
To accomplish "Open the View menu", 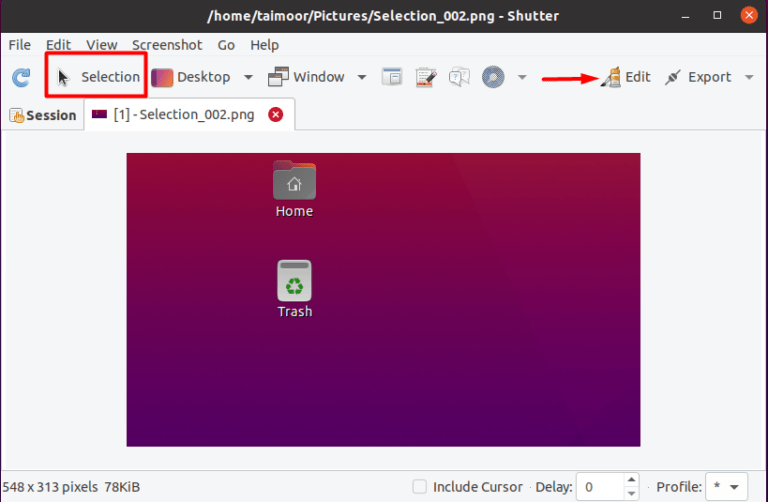I will (x=101, y=45).
